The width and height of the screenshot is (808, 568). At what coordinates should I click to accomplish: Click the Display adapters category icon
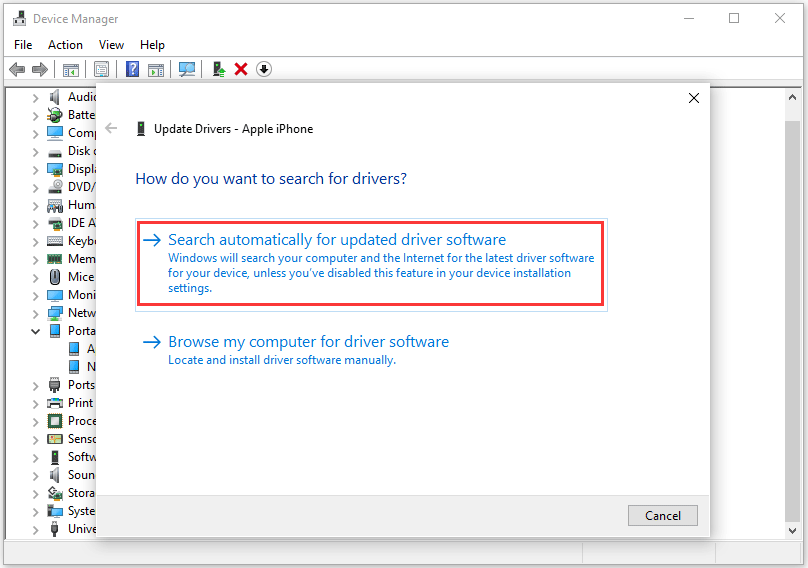(55, 169)
